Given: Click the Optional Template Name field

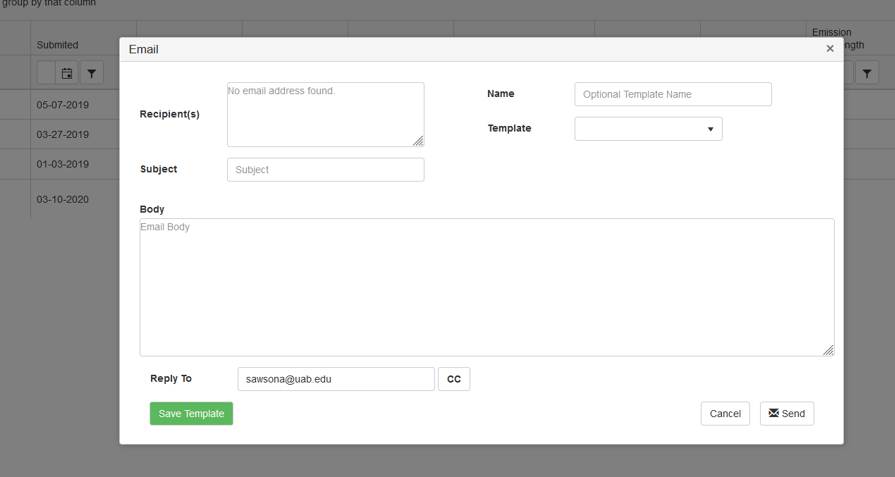Looking at the screenshot, I should [673, 94].
